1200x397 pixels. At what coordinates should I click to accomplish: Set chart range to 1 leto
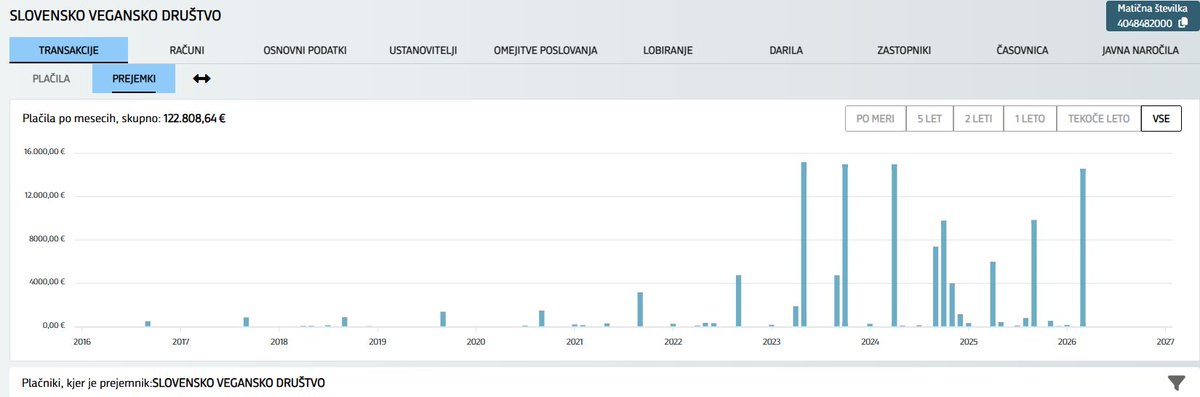pos(1030,118)
